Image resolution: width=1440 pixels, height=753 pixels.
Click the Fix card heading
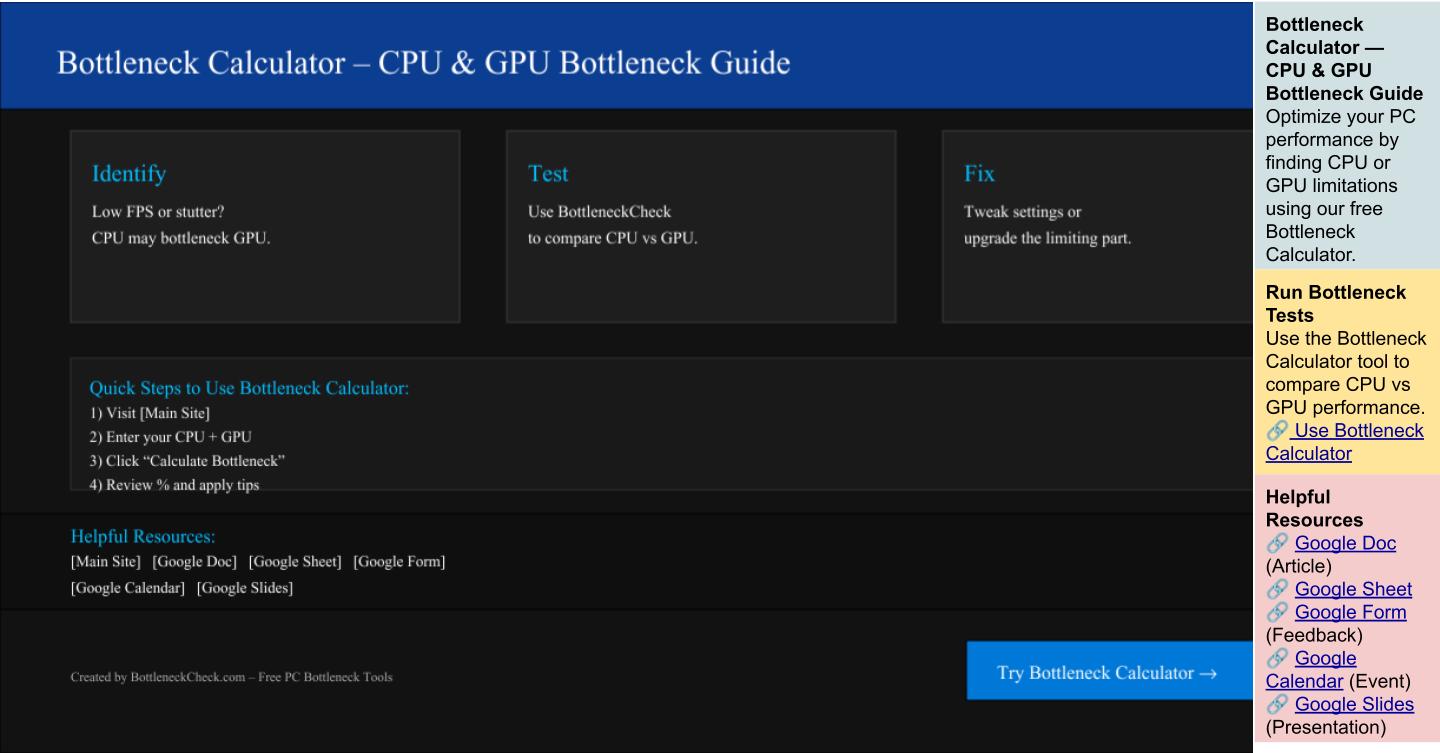(x=979, y=174)
